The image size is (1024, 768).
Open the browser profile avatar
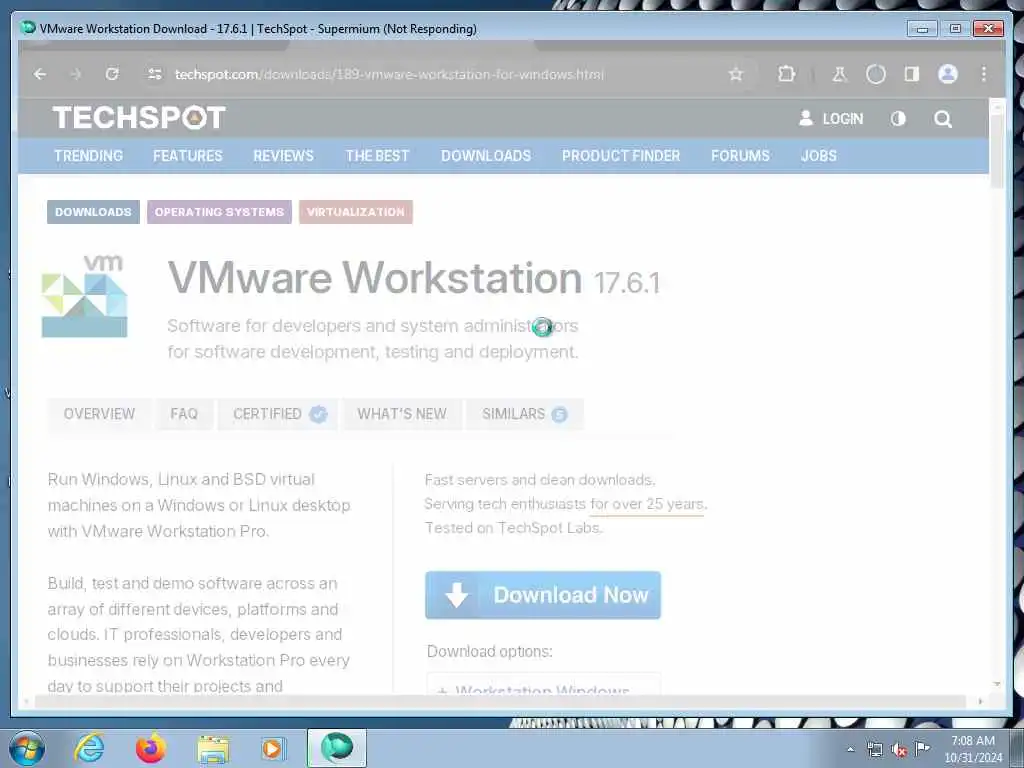948,74
